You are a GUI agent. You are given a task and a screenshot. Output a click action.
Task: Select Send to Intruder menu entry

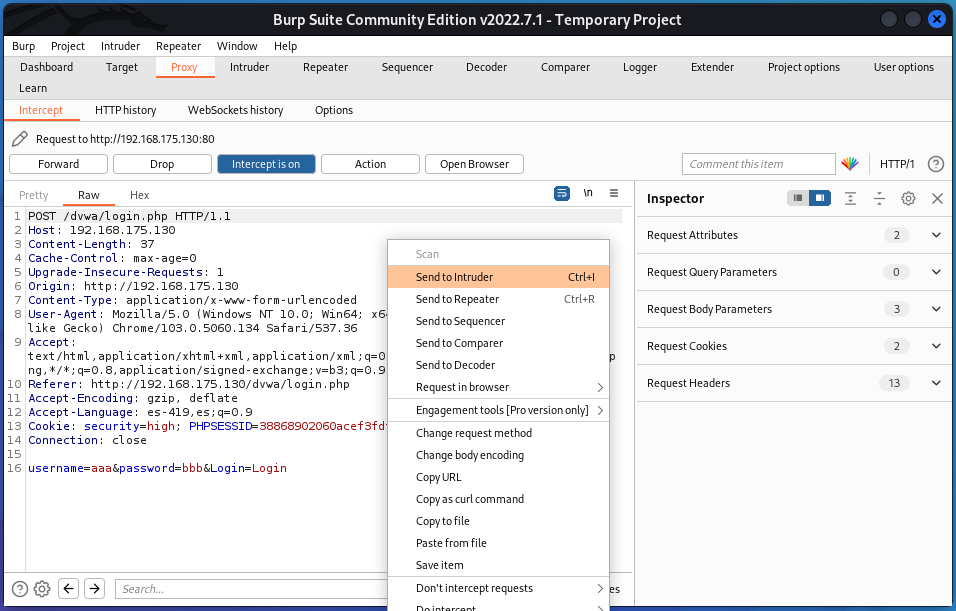pyautogui.click(x=498, y=277)
